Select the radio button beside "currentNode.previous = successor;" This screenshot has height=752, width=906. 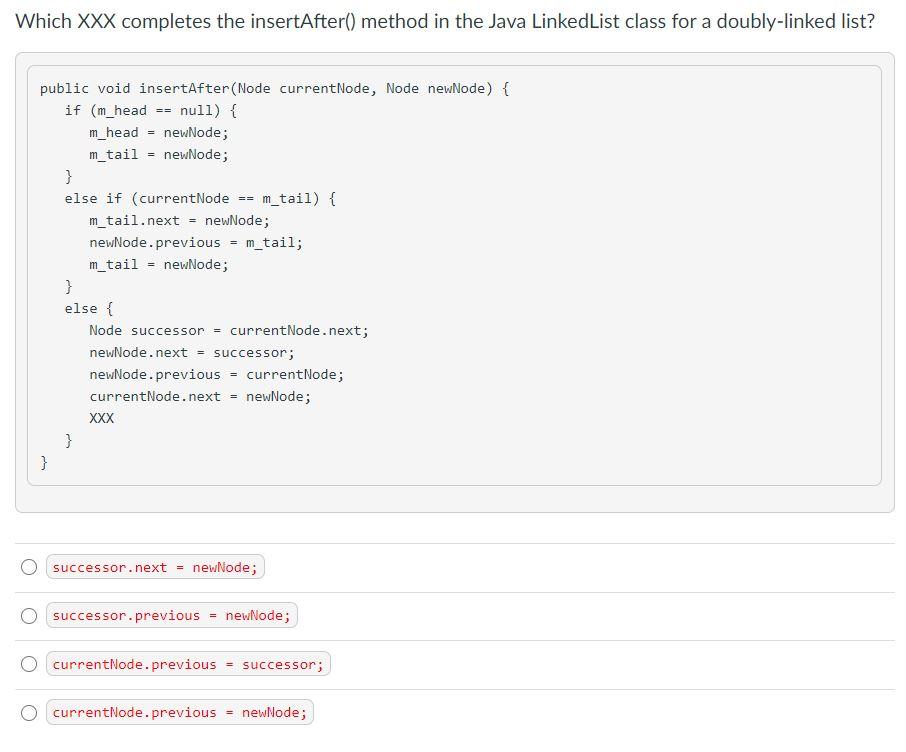29,663
